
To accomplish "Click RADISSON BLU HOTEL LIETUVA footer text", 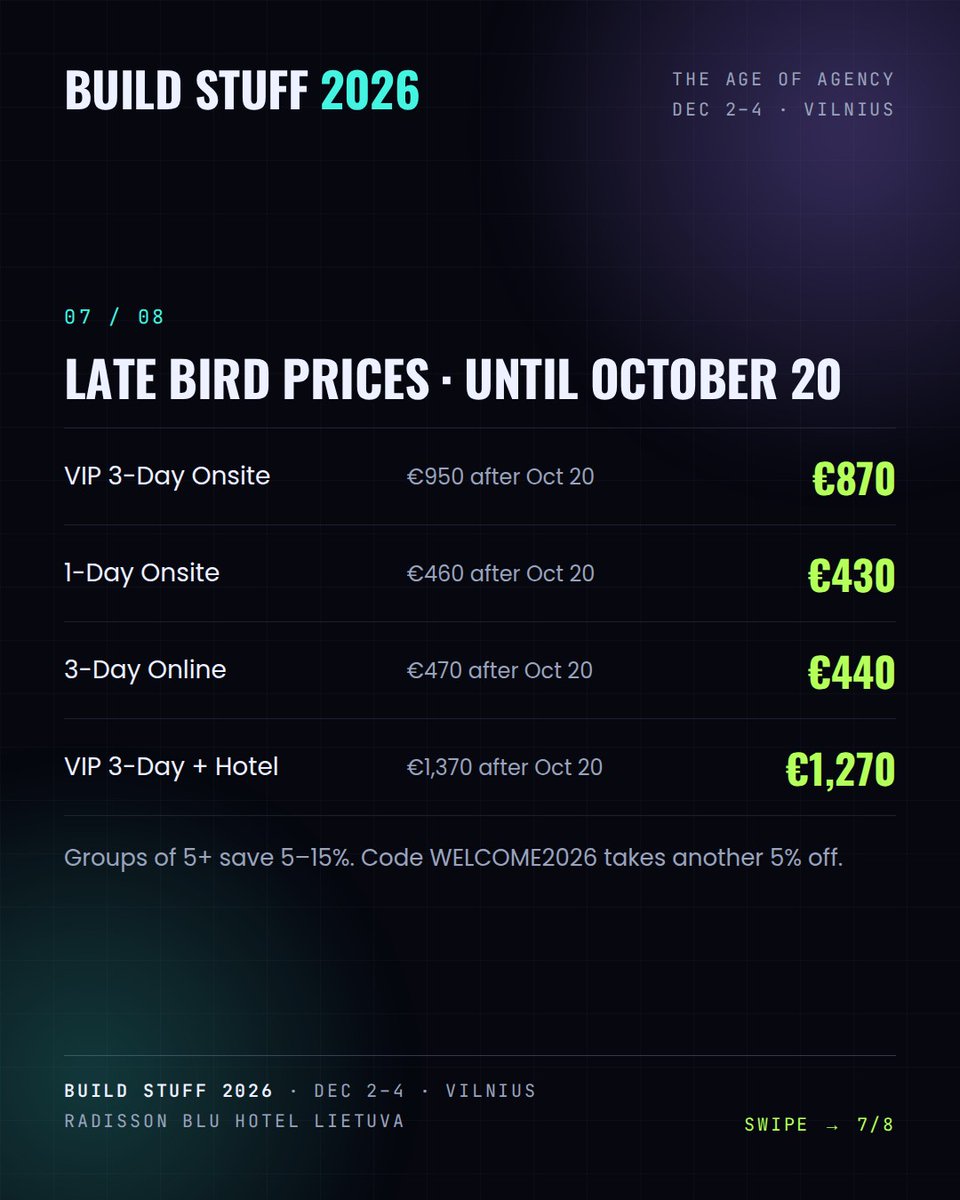I will (x=234, y=1121).
